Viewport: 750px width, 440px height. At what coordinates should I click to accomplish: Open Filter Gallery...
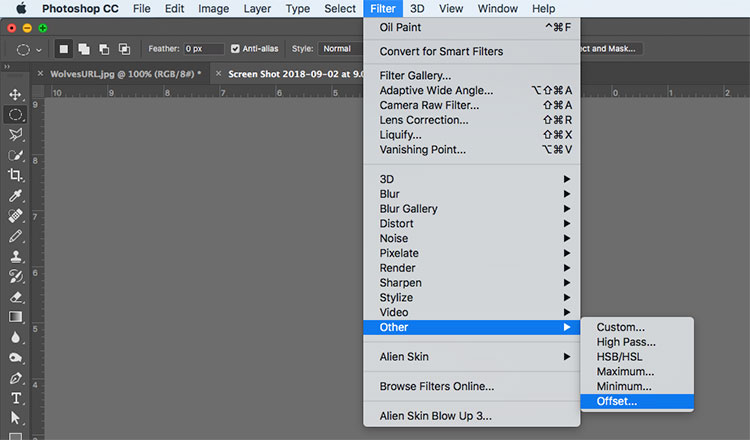pyautogui.click(x=472, y=76)
